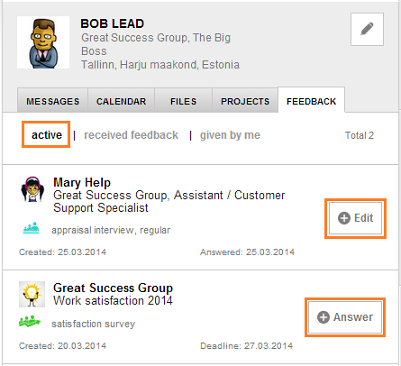This screenshot has width=401, height=366.
Task: Answer the Work satisfaction 2014 survey
Action: 345,317
